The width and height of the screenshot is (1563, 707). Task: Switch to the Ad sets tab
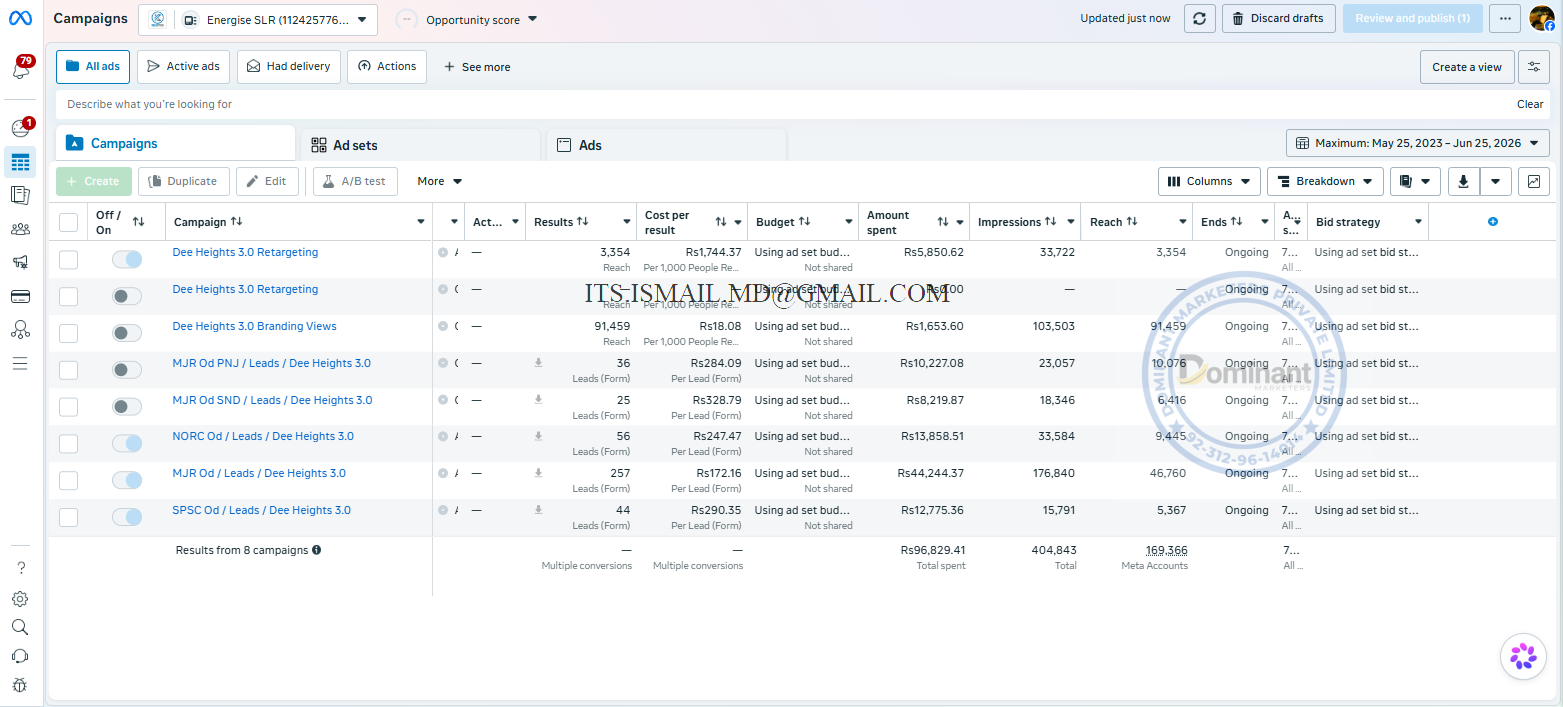point(420,145)
